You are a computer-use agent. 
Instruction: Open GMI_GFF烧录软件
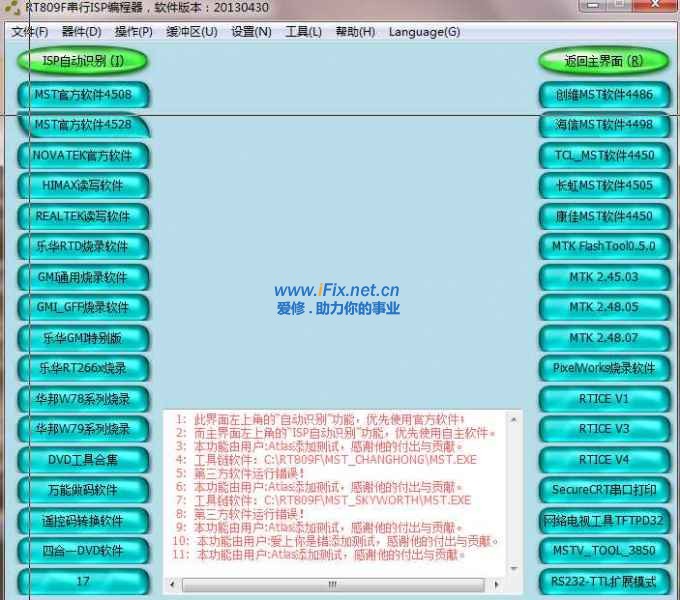pos(83,307)
